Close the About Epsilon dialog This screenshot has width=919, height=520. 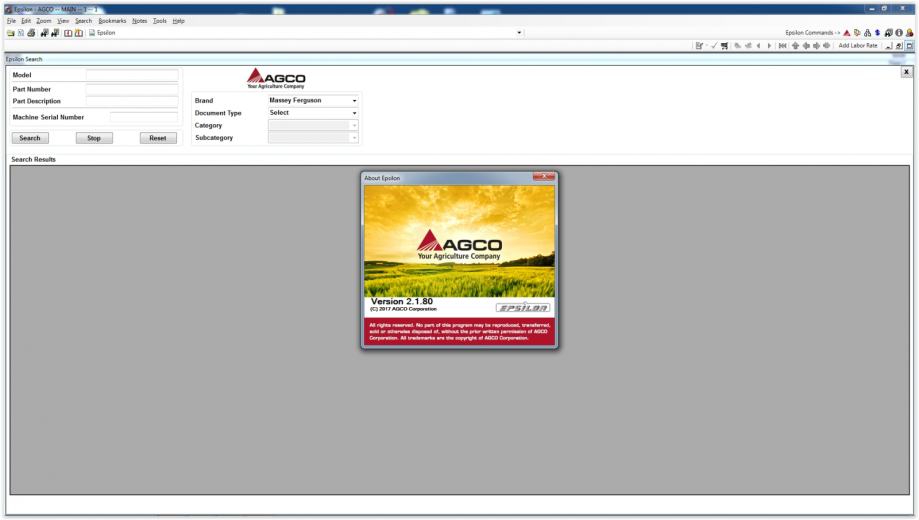pyautogui.click(x=544, y=177)
